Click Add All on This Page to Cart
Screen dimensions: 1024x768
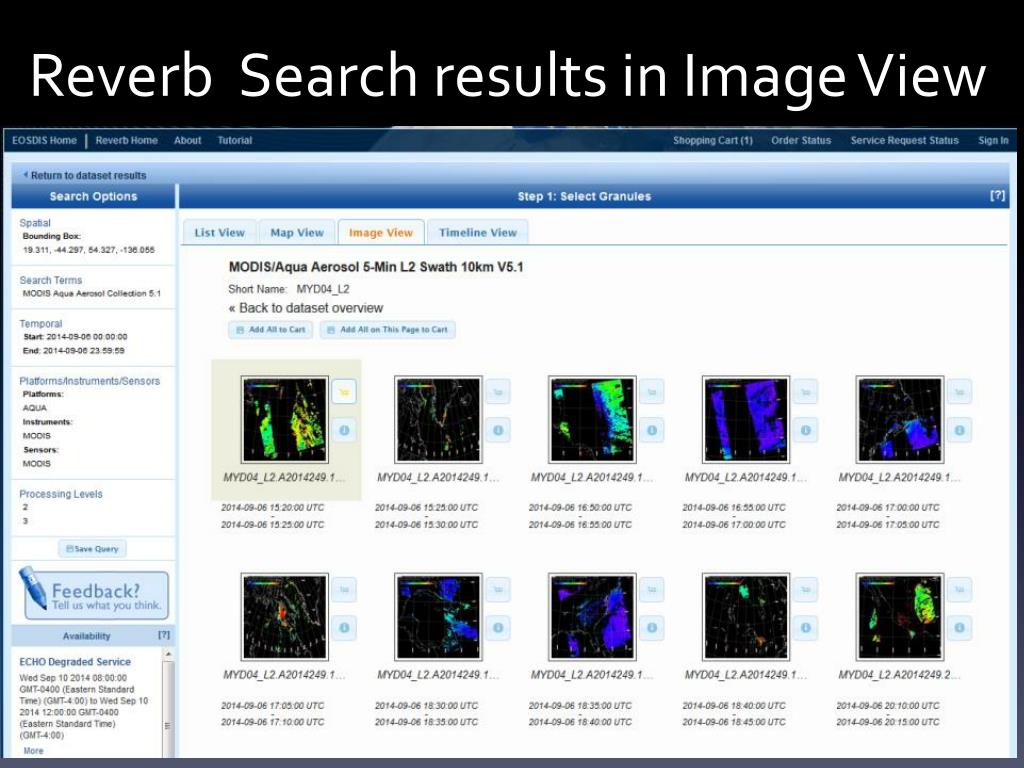point(387,330)
